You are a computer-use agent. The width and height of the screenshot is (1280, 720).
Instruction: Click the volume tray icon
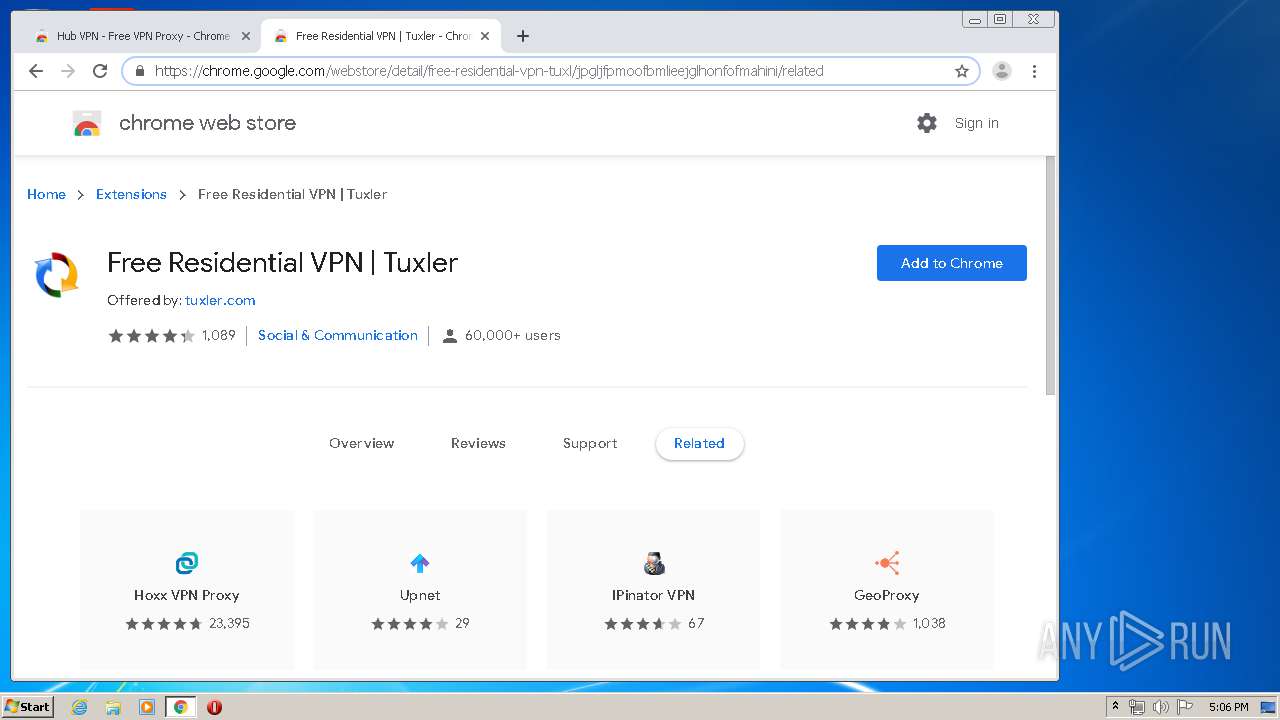point(1161,707)
